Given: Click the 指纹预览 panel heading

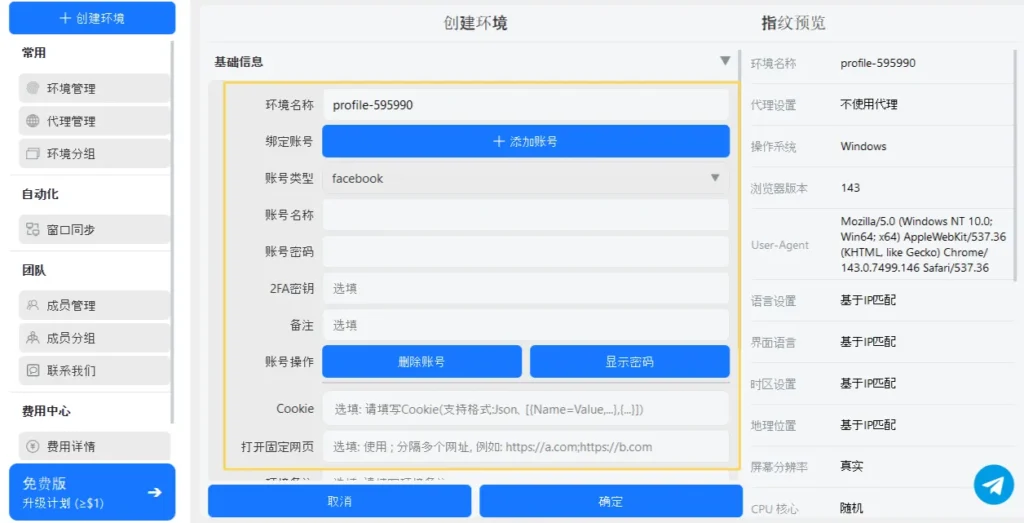Looking at the screenshot, I should (x=793, y=23).
